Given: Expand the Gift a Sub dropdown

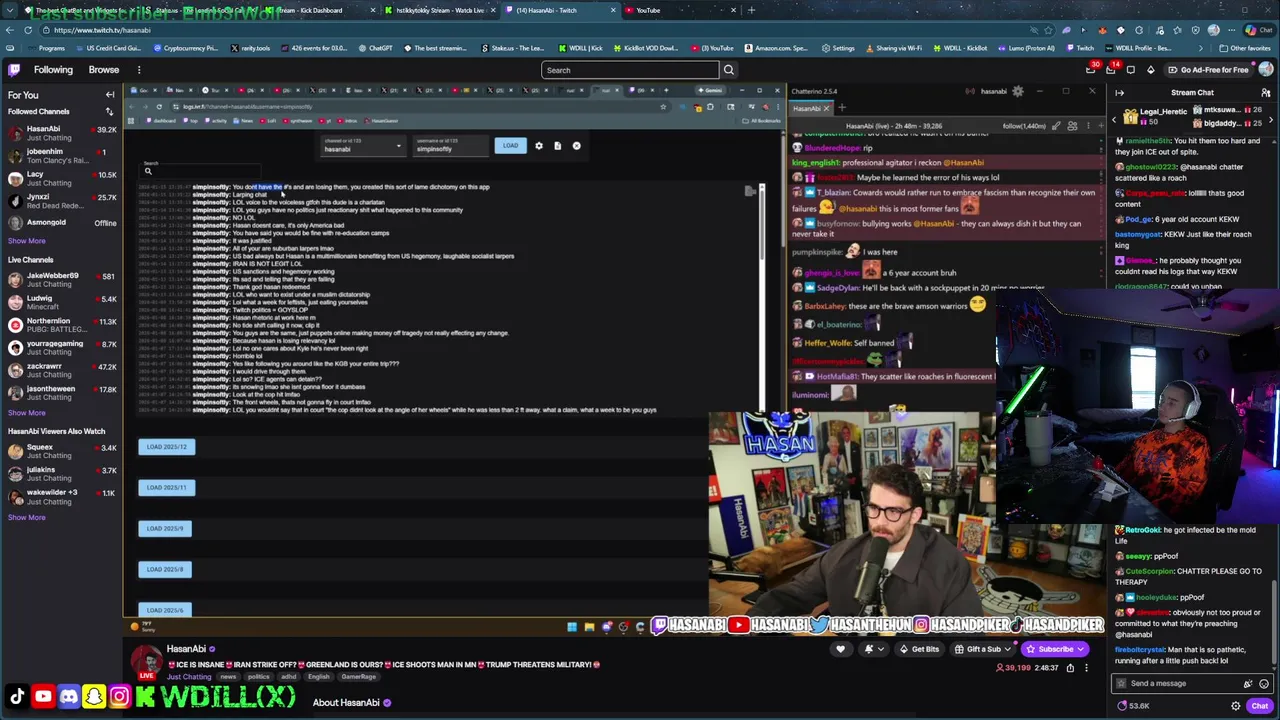Looking at the screenshot, I should 1008,649.
